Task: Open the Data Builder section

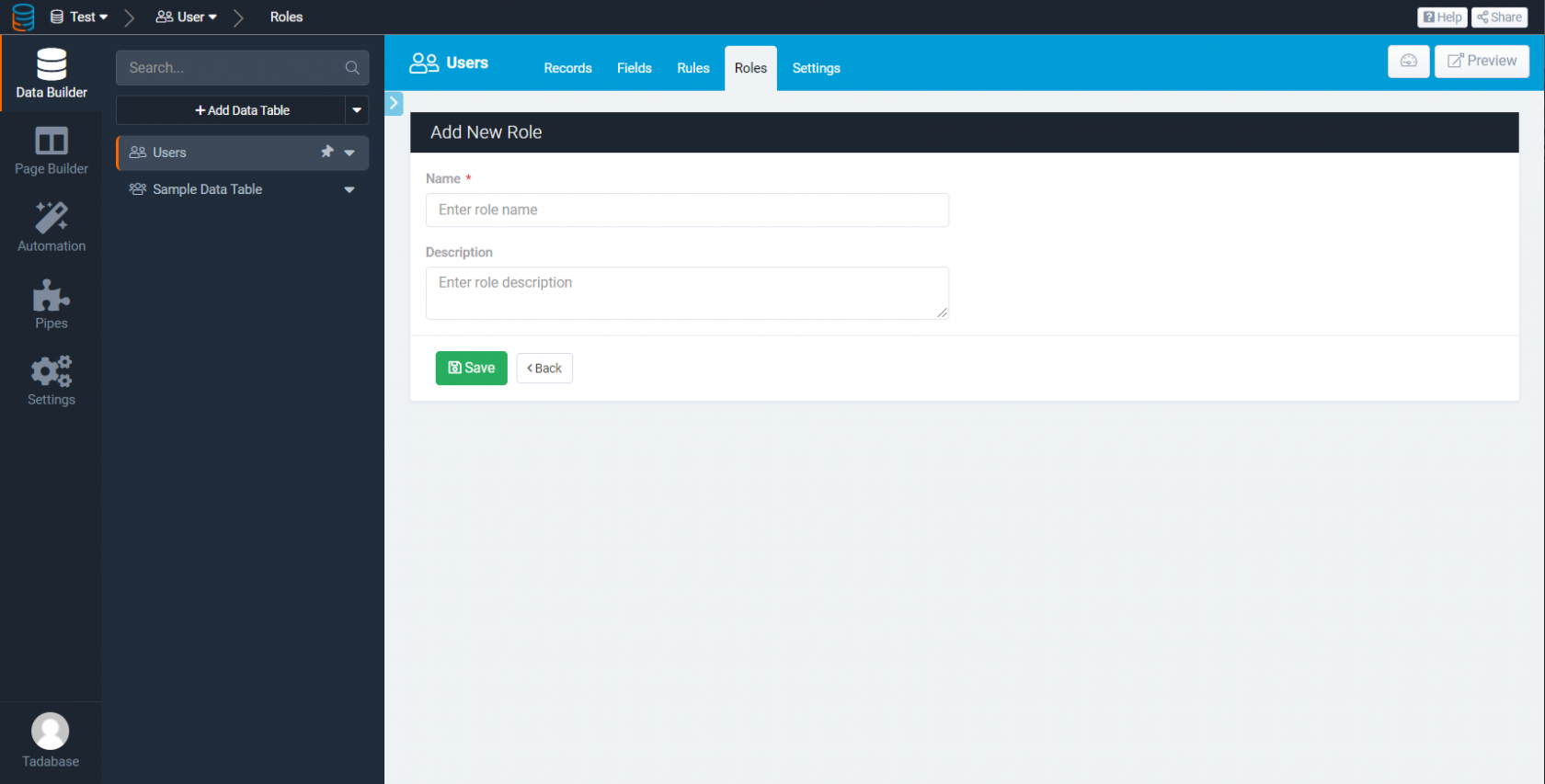Action: tap(51, 74)
